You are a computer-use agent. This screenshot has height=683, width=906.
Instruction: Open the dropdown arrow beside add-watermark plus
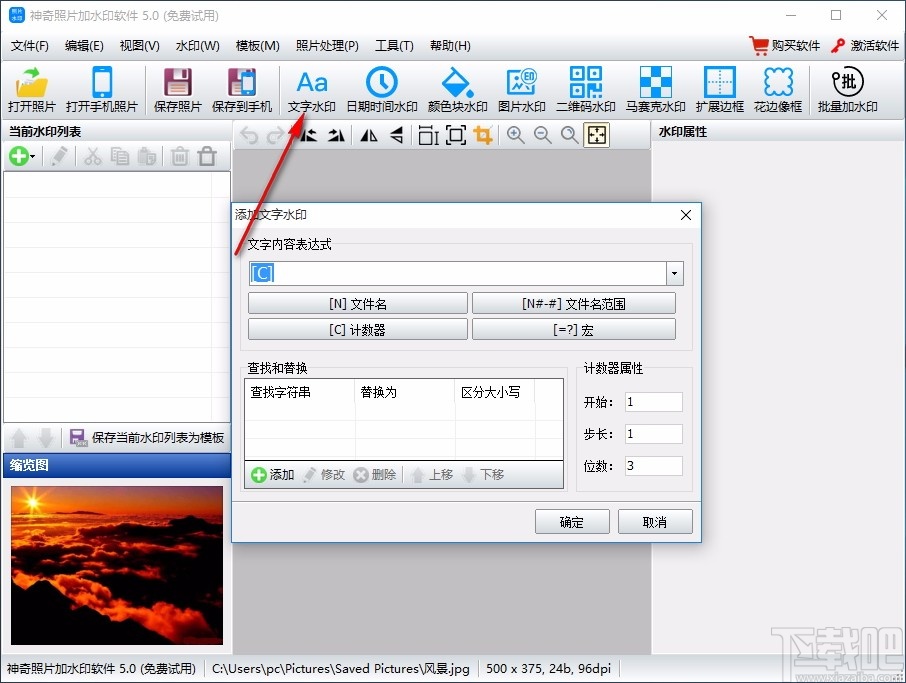[x=33, y=157]
